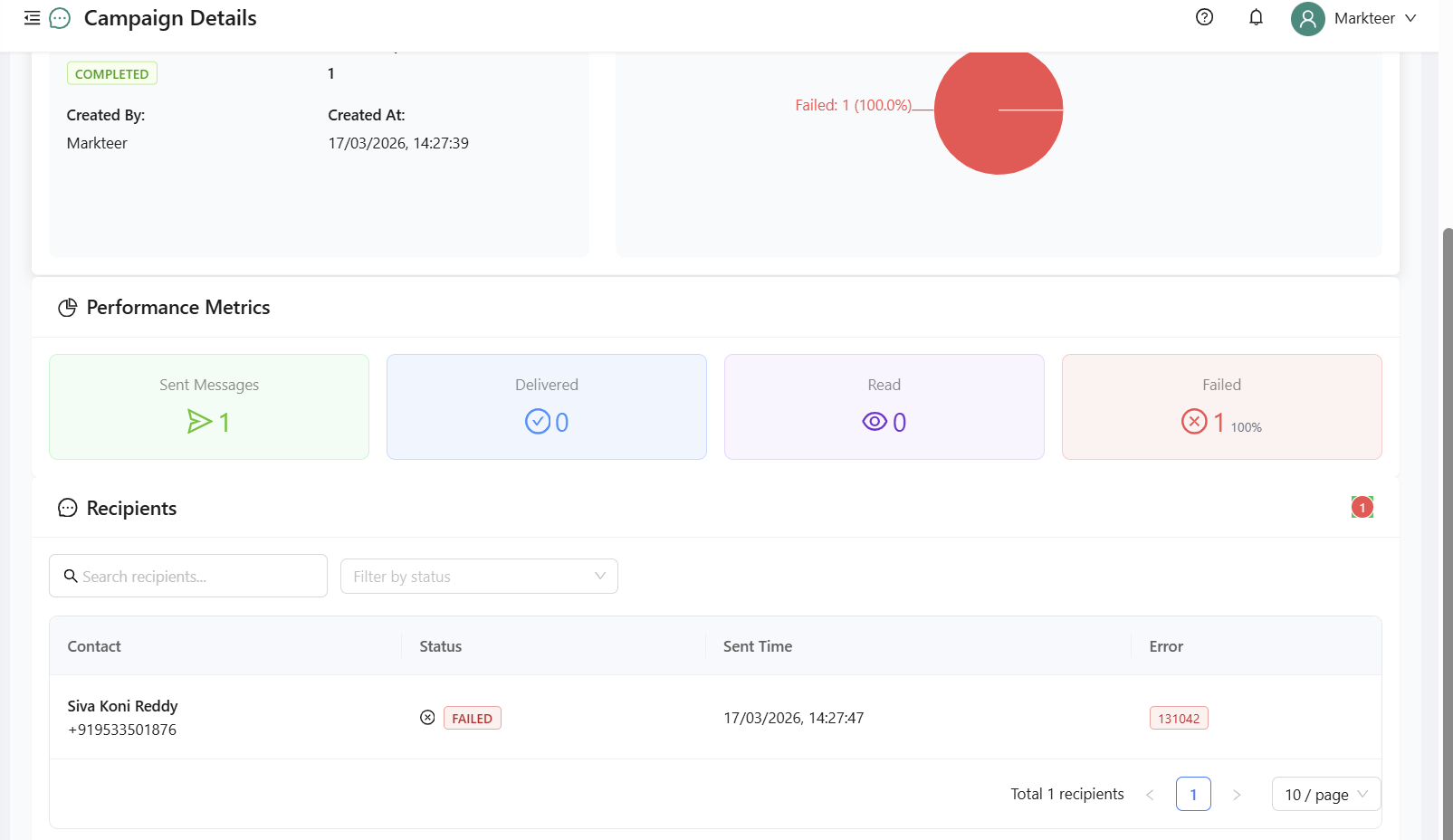Click the COMPLETED status label
Image resolution: width=1453 pixels, height=840 pixels.
click(111, 72)
